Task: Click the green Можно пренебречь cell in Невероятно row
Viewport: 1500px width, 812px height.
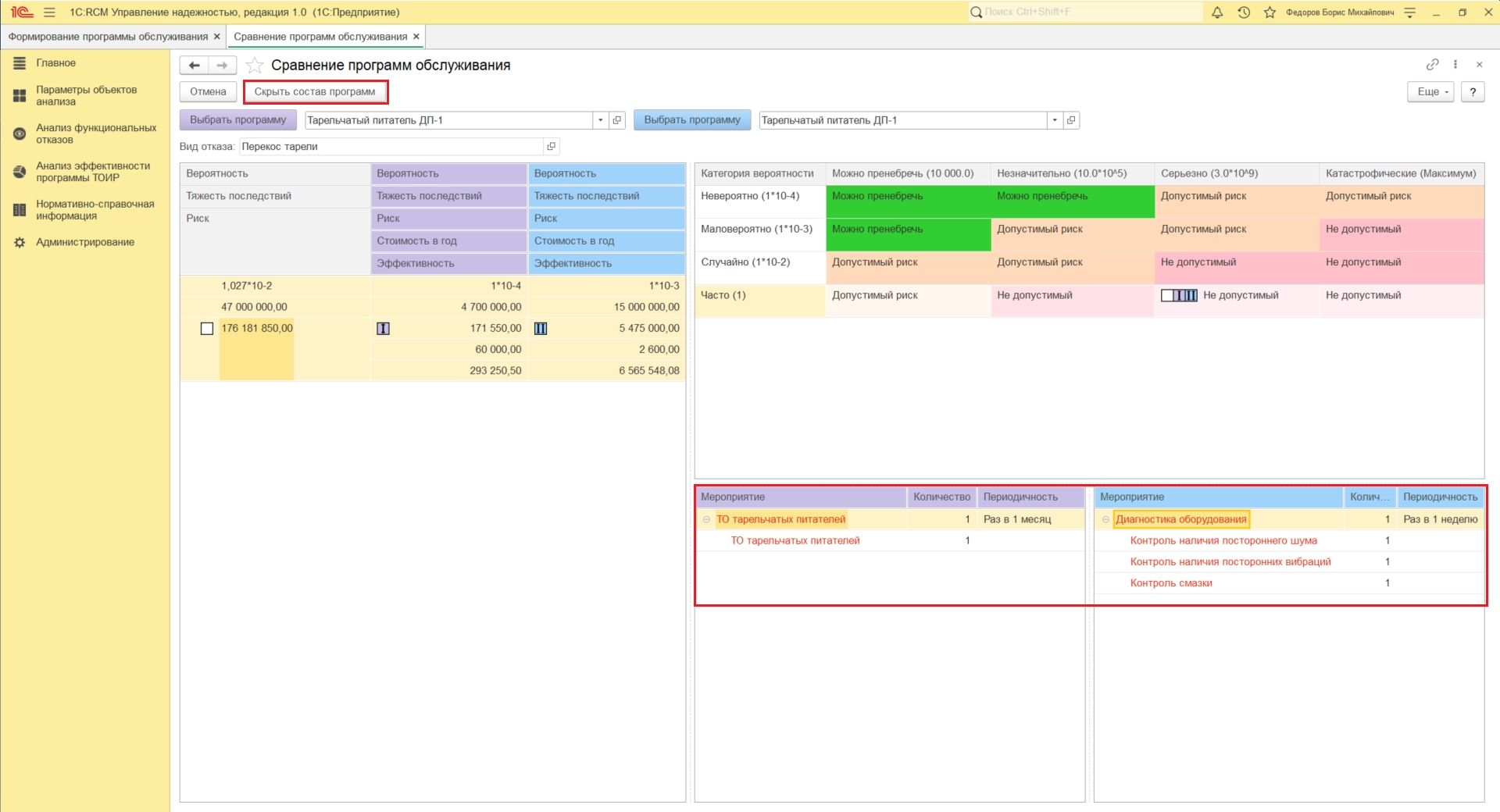Action: coord(908,201)
